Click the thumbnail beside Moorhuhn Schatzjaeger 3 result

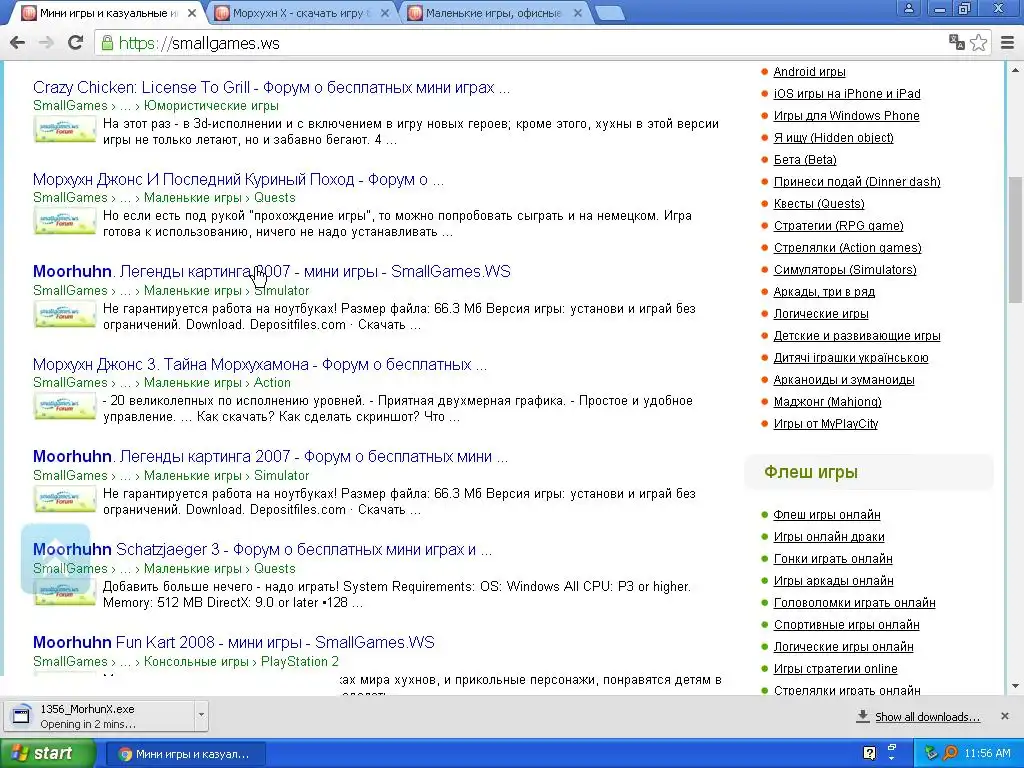click(x=65, y=592)
